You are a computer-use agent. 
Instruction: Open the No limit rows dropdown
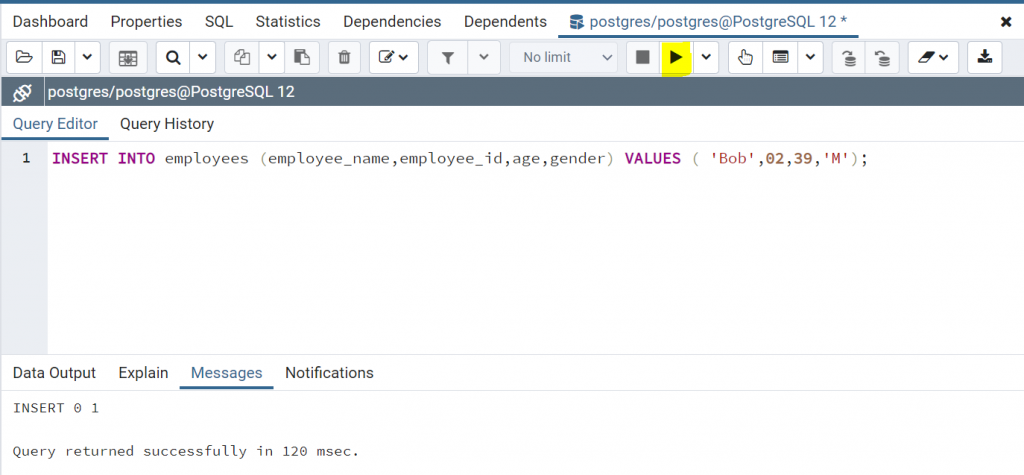point(564,57)
